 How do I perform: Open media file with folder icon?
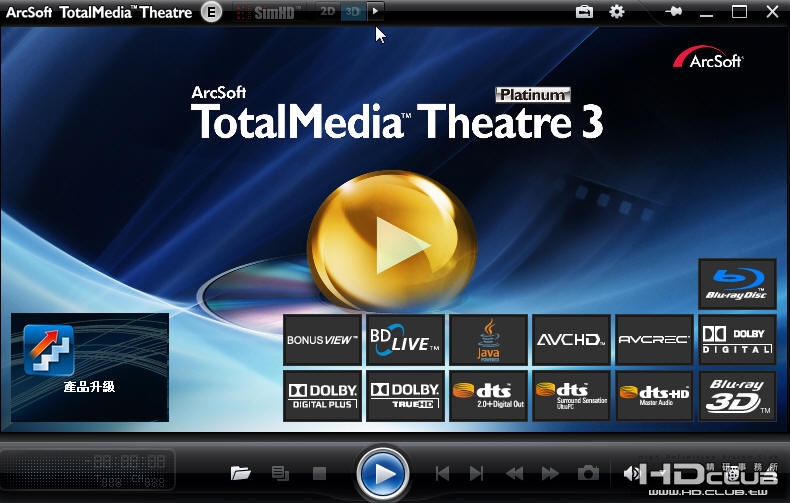[x=240, y=473]
